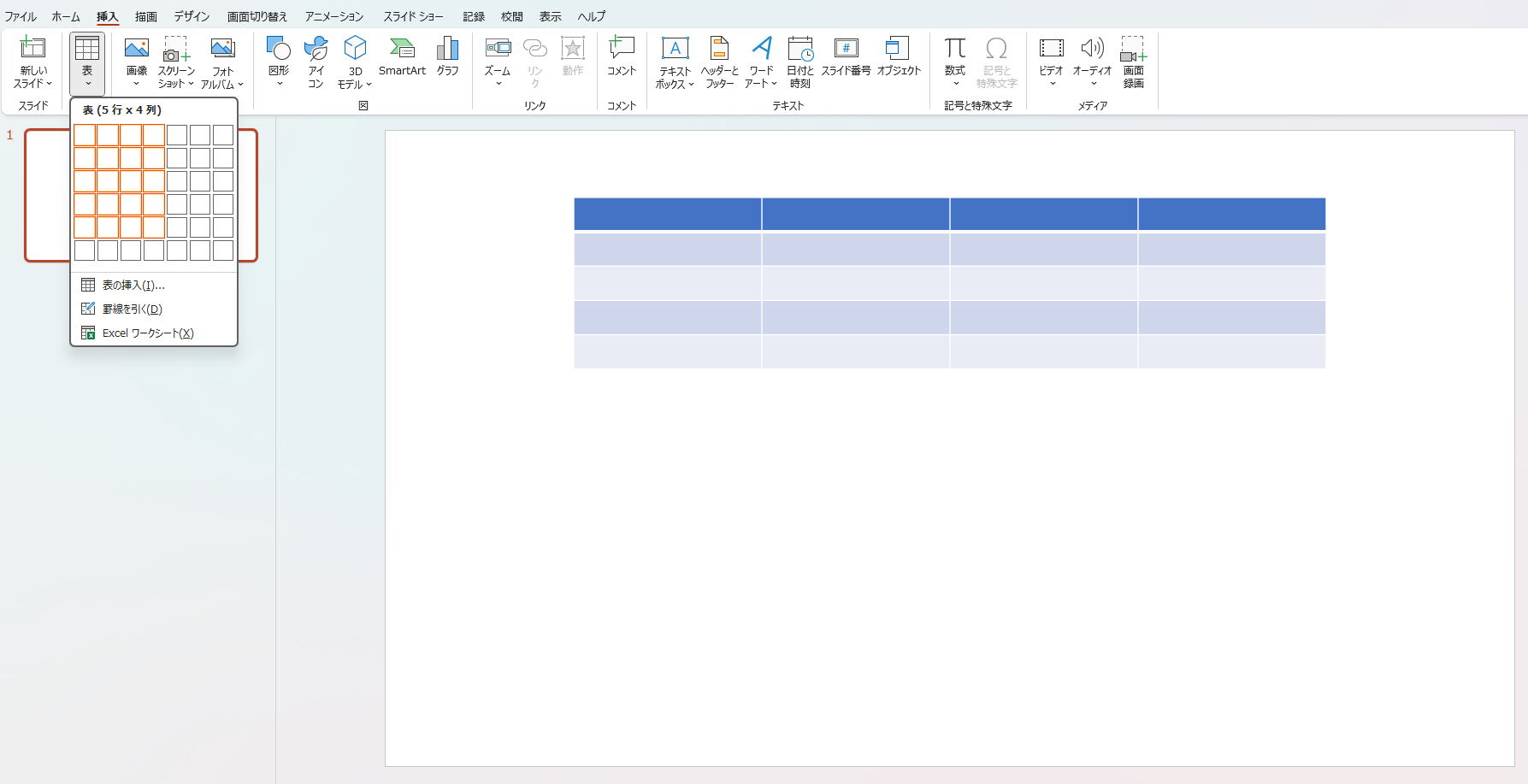1528x784 pixels.
Task: Open the Zoom (ズーム) button
Action: coord(498,62)
